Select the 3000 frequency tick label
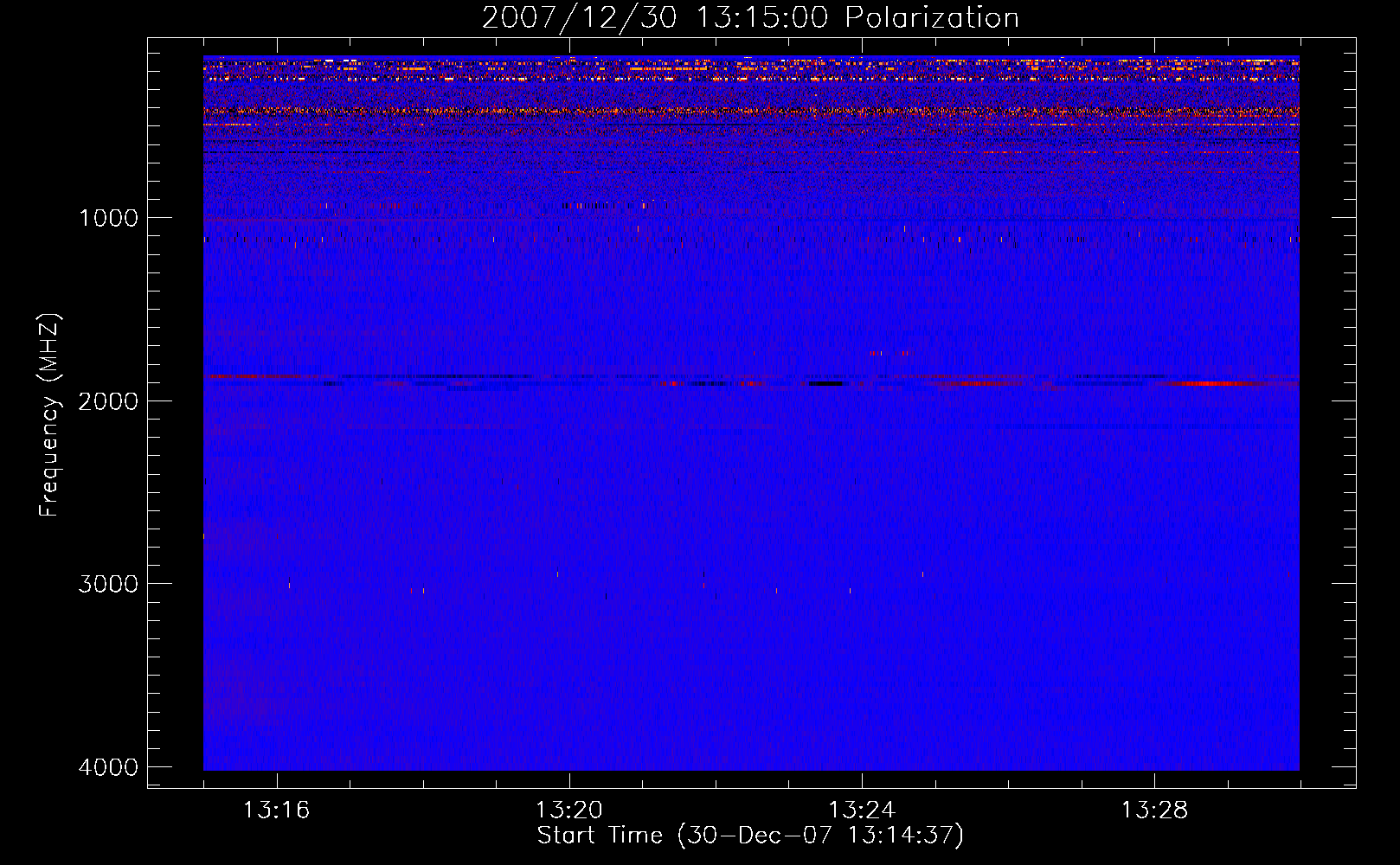Image resolution: width=1400 pixels, height=865 pixels. [109, 584]
